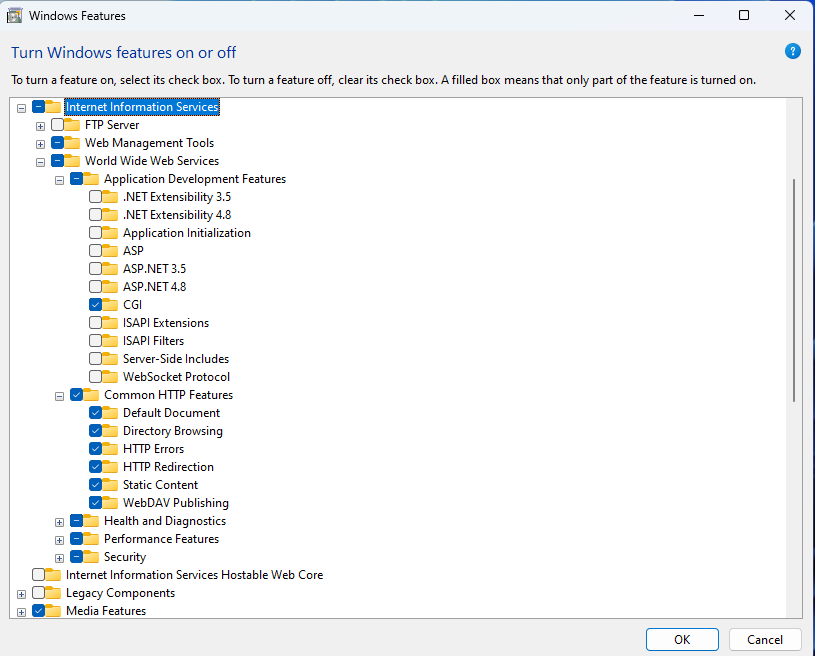
Task: Click the HTTP Errors folder icon
Action: pyautogui.click(x=110, y=449)
